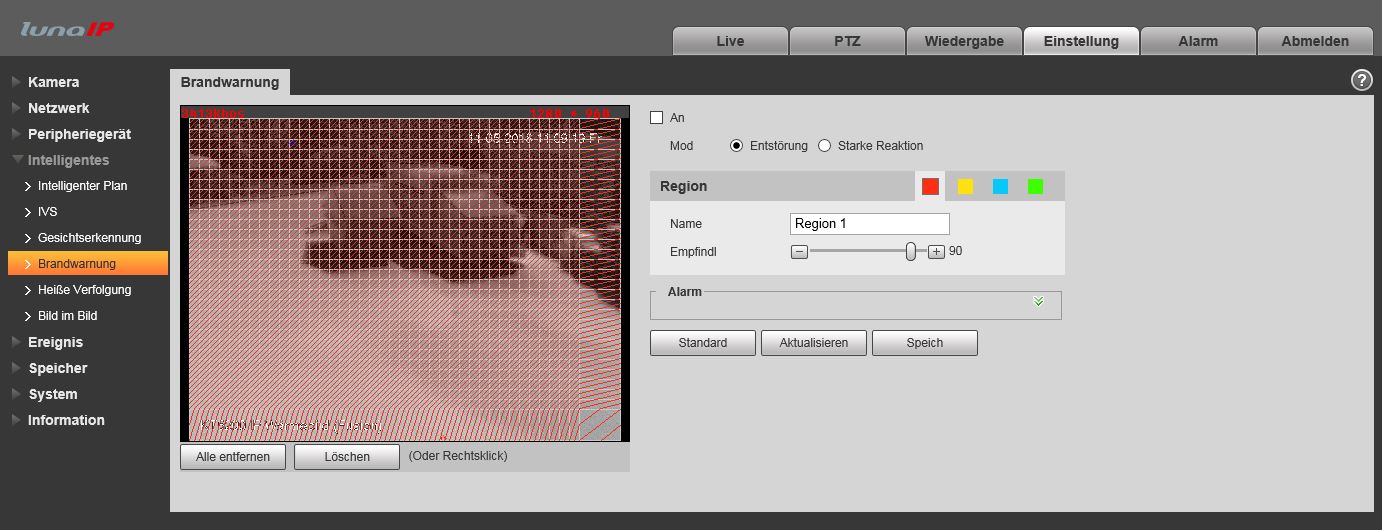1382x530 pixels.
Task: Click the Speich save button
Action: (924, 343)
